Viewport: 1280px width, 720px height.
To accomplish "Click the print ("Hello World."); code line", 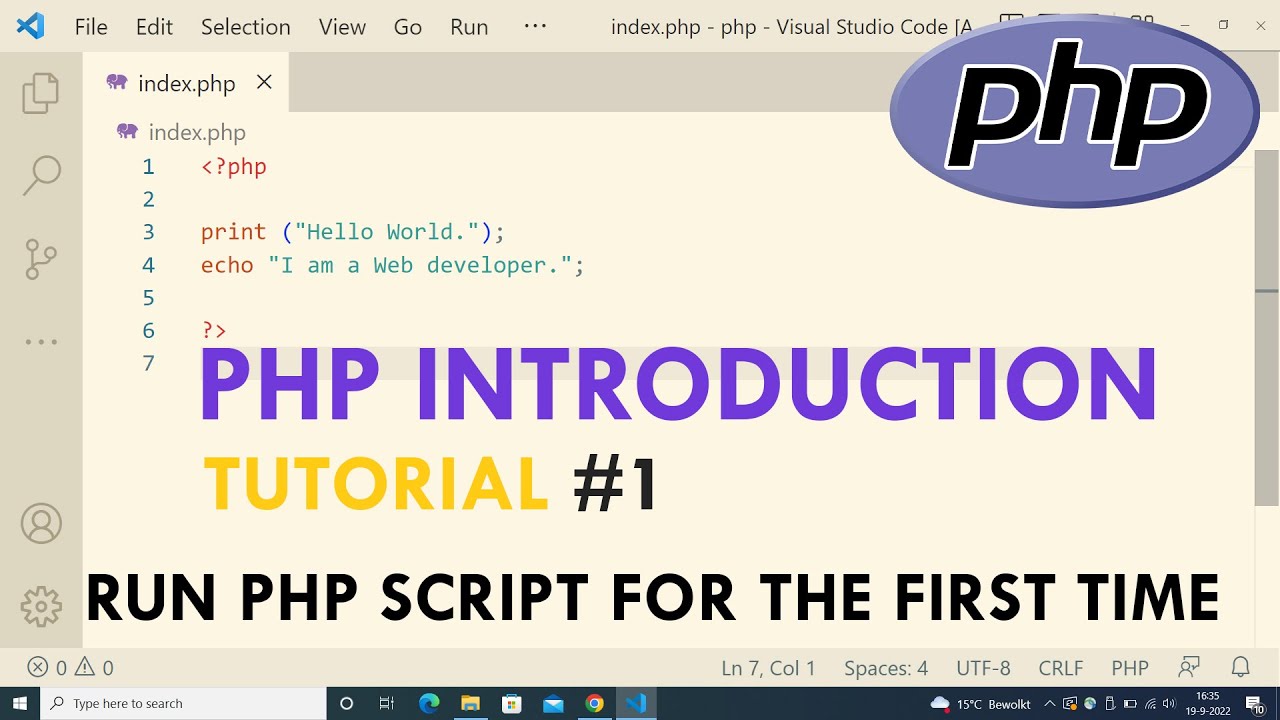I will pyautogui.click(x=353, y=232).
